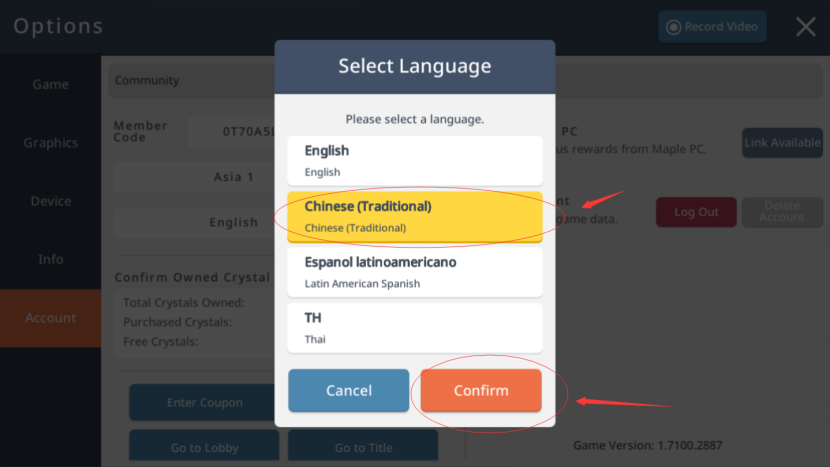Click the Delete Account button

pyautogui.click(x=782, y=212)
